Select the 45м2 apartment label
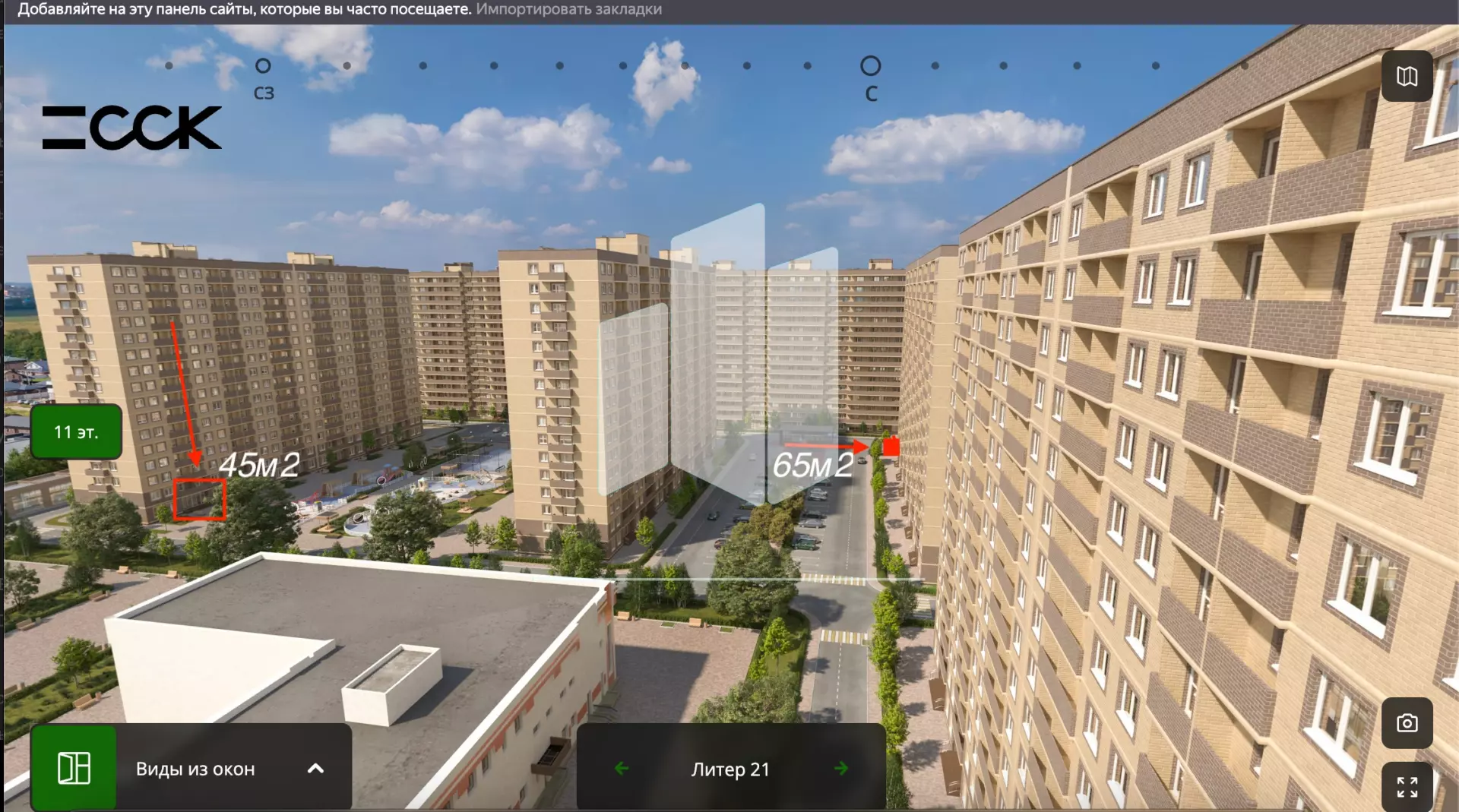The height and width of the screenshot is (812, 1459). [x=259, y=466]
